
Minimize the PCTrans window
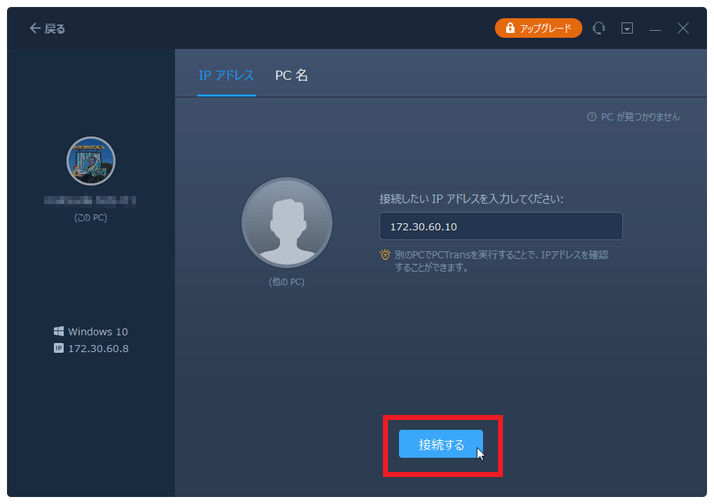[655, 29]
